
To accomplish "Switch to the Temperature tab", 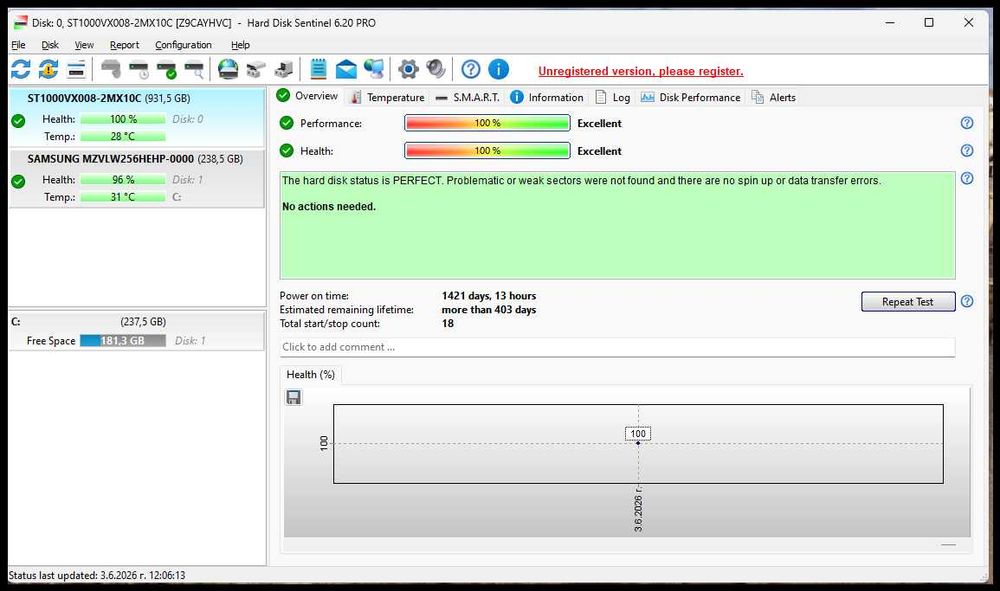I will [388, 98].
